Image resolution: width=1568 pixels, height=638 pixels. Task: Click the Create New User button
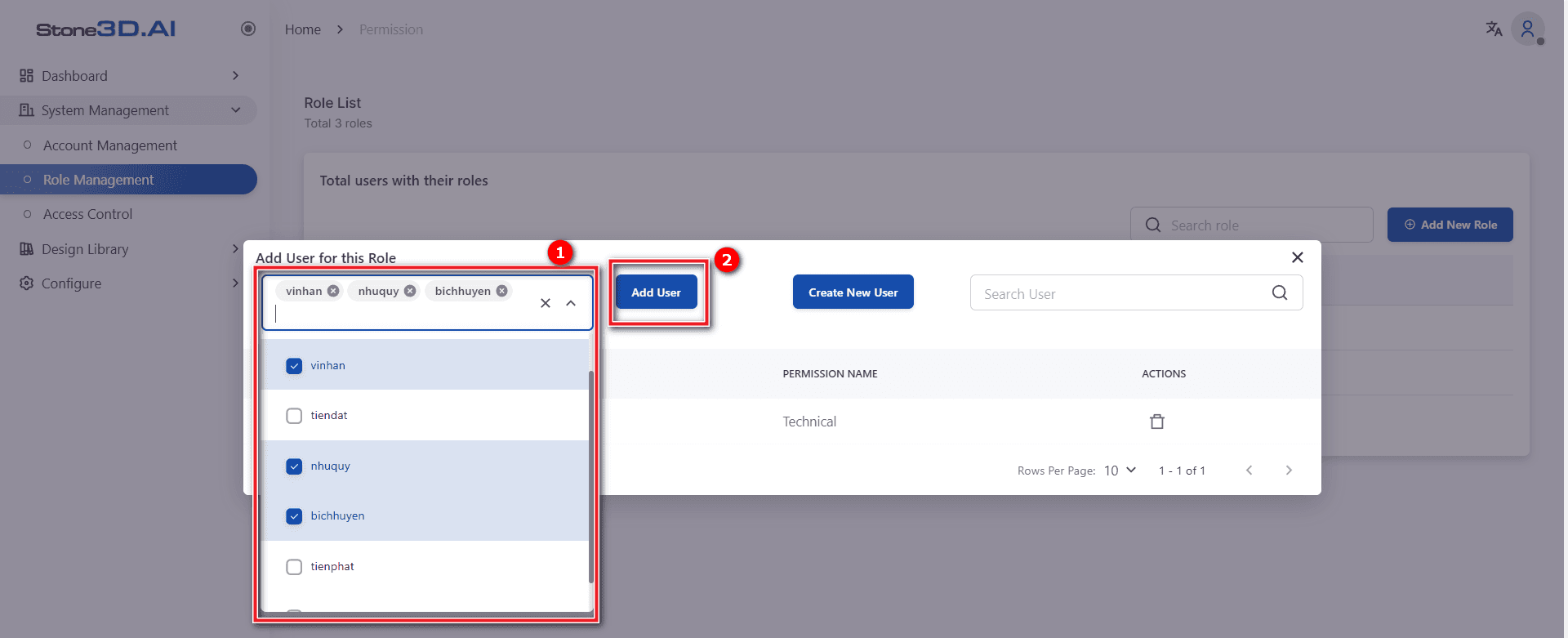click(x=853, y=292)
